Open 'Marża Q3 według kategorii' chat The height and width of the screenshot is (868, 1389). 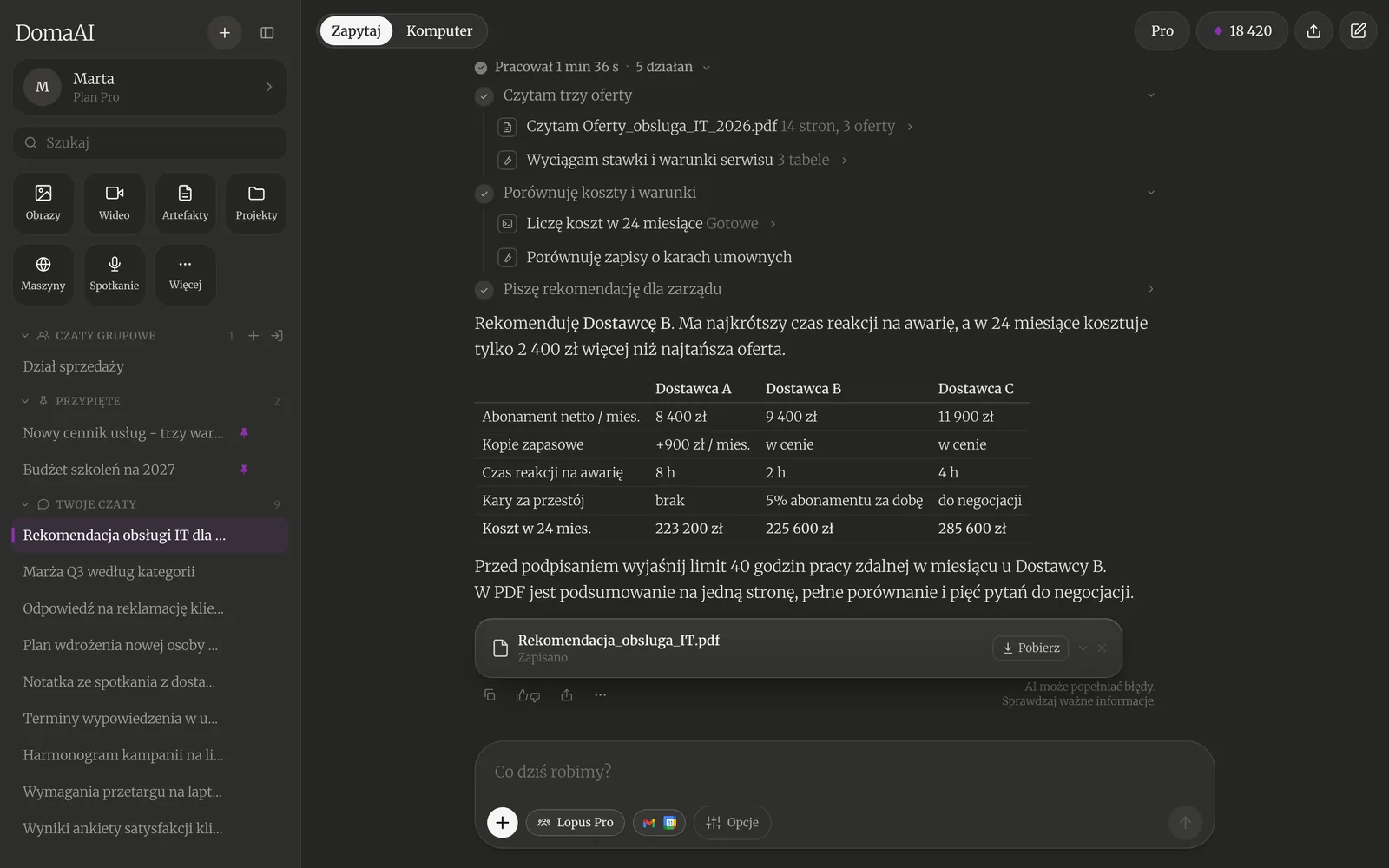149,572
